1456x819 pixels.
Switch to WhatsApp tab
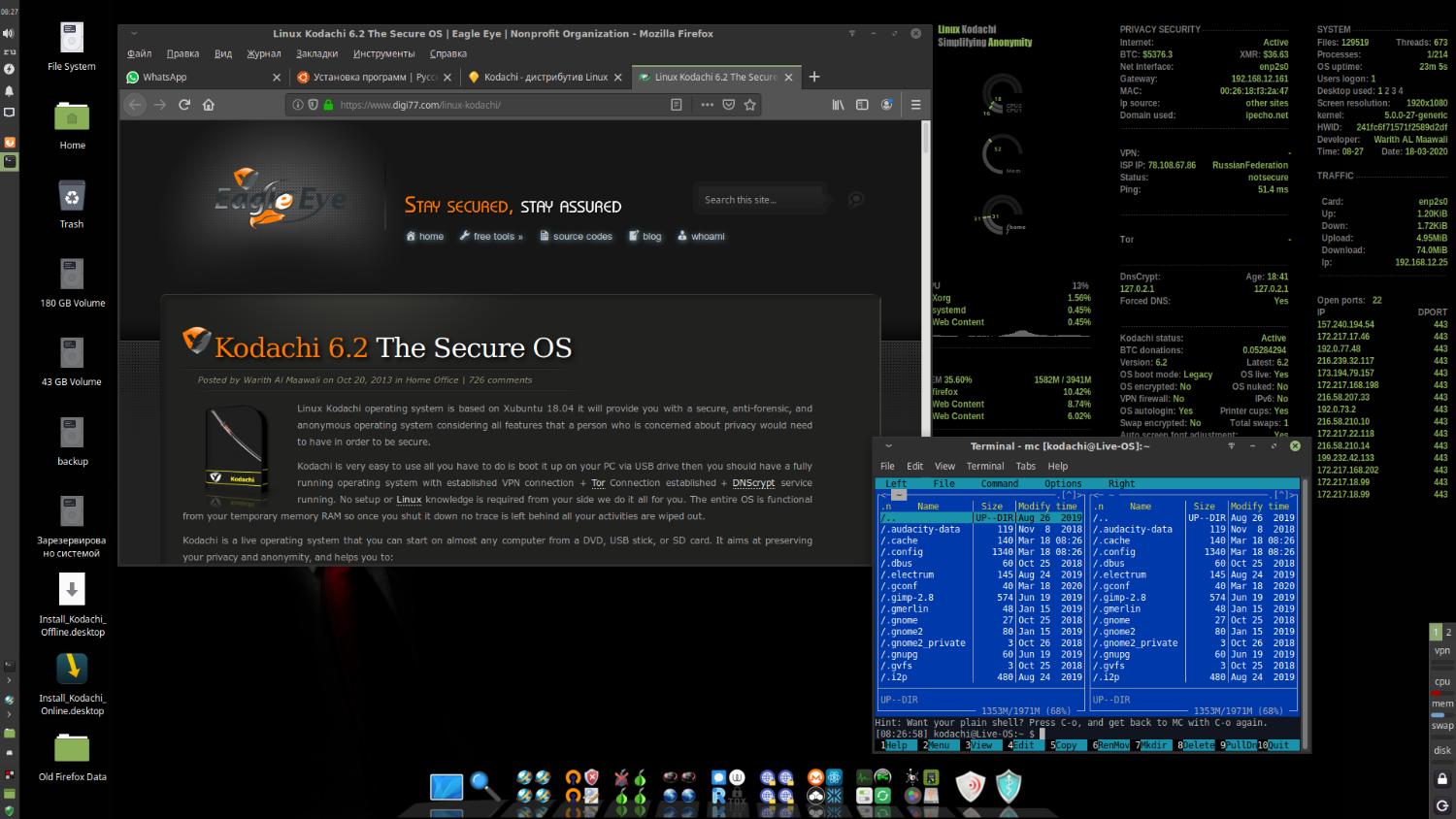(202, 78)
